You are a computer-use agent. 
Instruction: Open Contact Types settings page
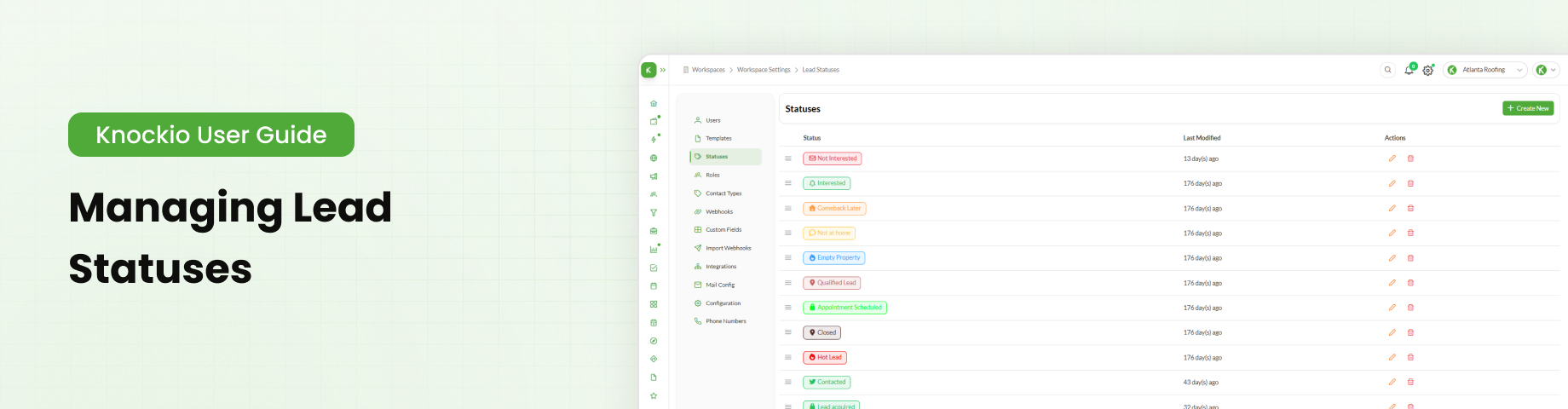pos(725,193)
